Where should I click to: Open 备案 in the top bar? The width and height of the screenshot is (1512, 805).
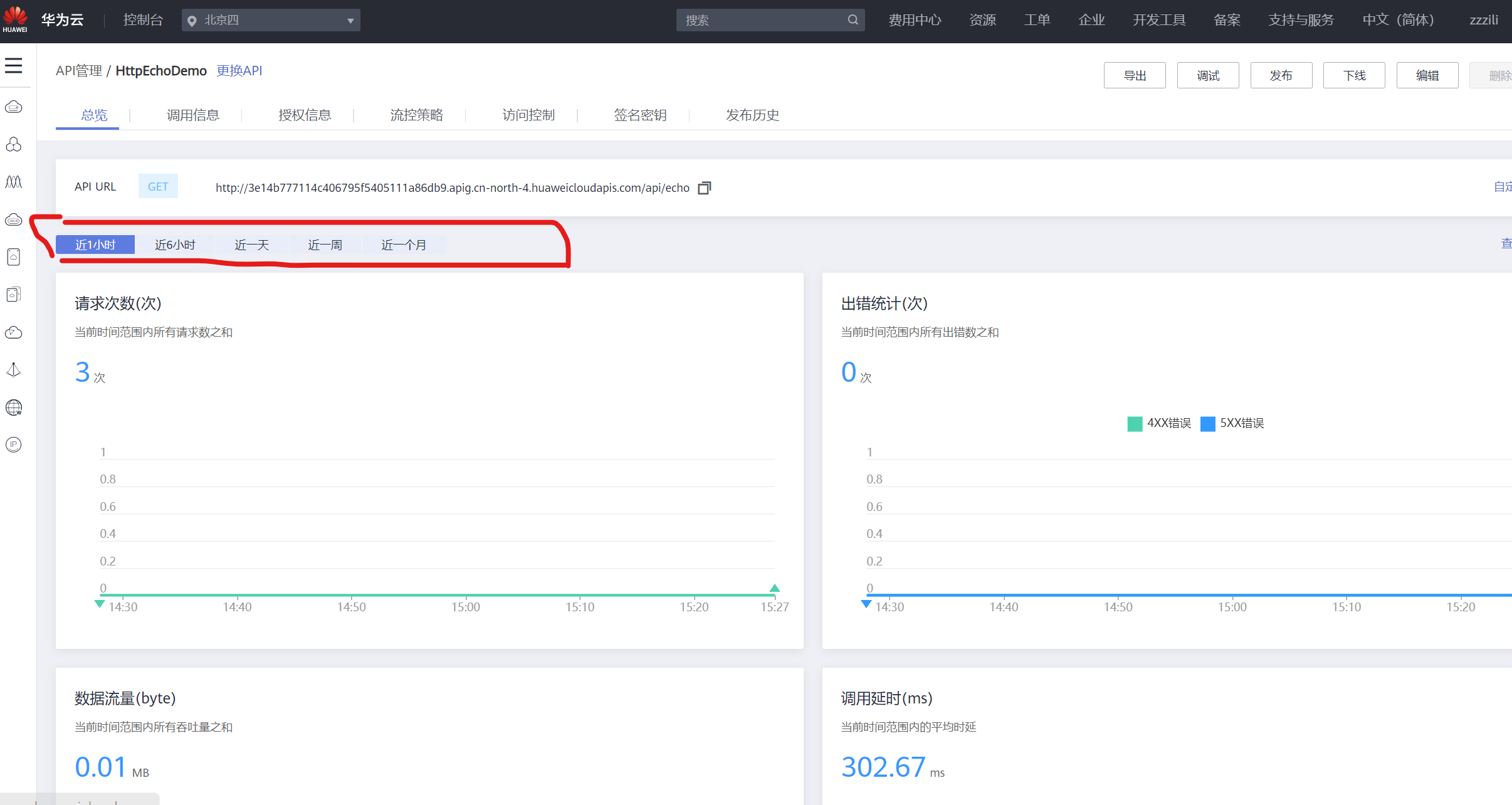[1227, 20]
